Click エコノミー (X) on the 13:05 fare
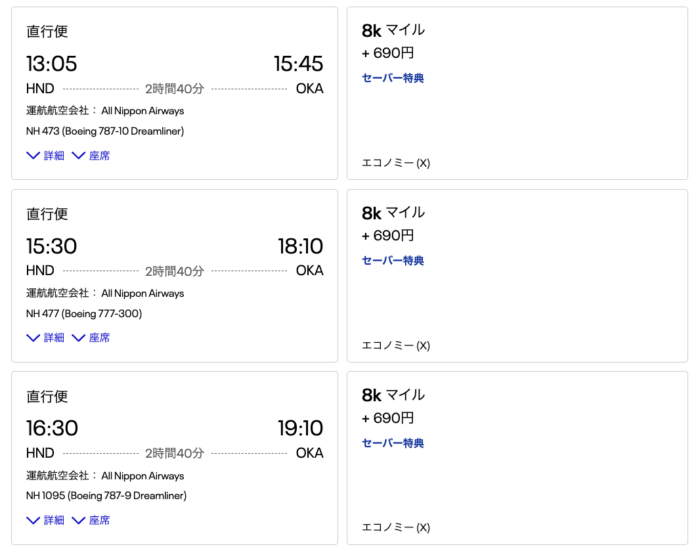This screenshot has height=549, width=700. (x=396, y=163)
